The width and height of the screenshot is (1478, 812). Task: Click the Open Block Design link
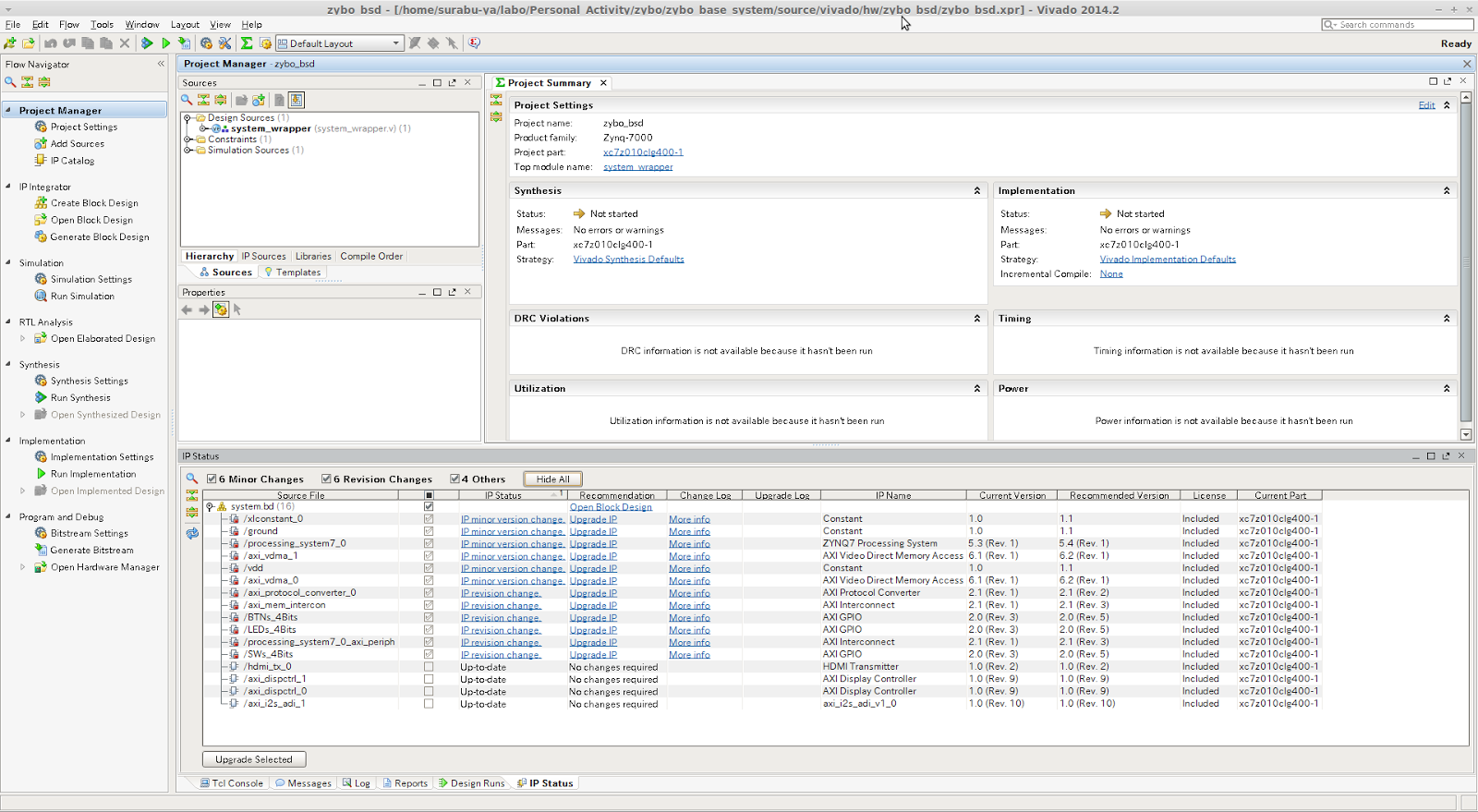(x=611, y=506)
